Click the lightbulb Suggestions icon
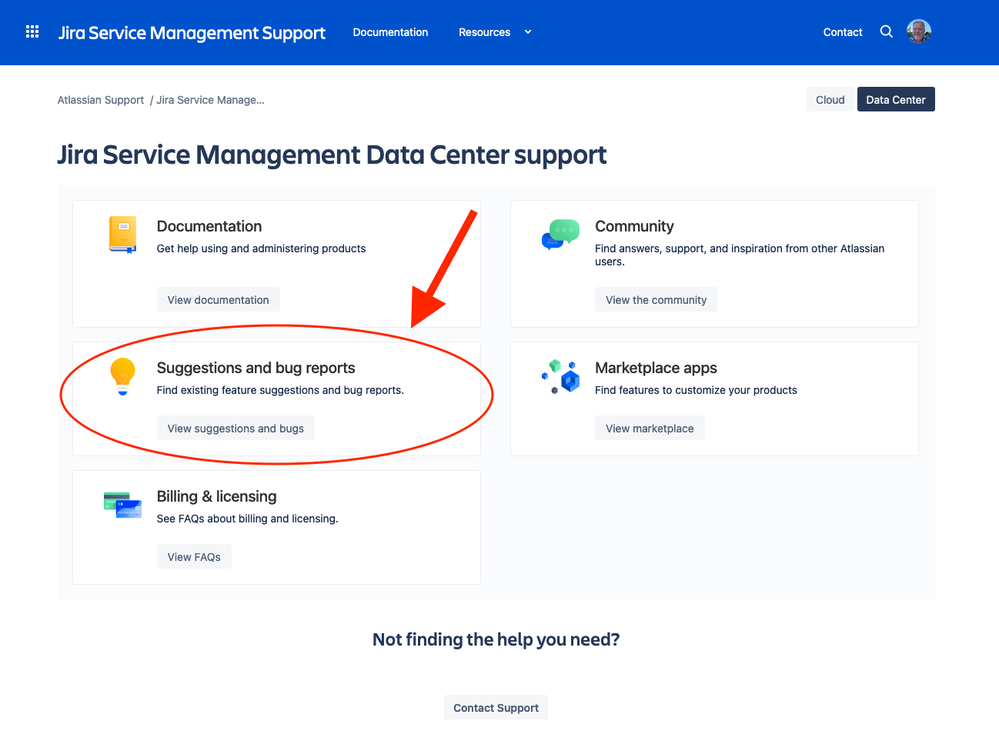The image size is (999, 737). point(123,376)
